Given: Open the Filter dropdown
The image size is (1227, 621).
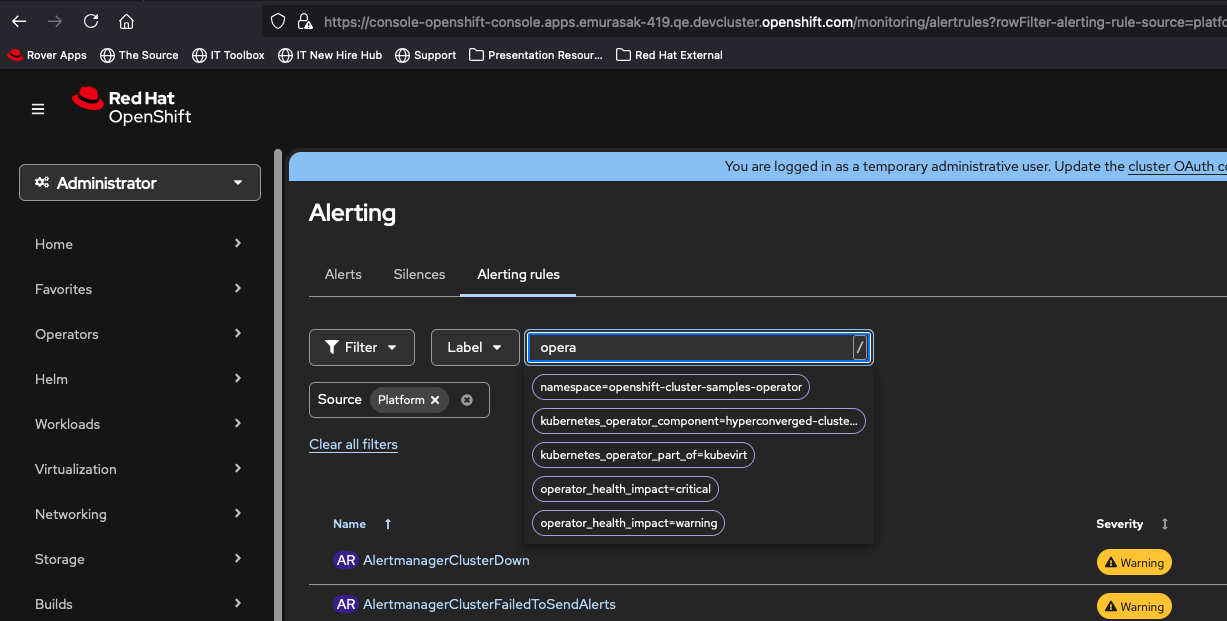Looking at the screenshot, I should [x=361, y=347].
